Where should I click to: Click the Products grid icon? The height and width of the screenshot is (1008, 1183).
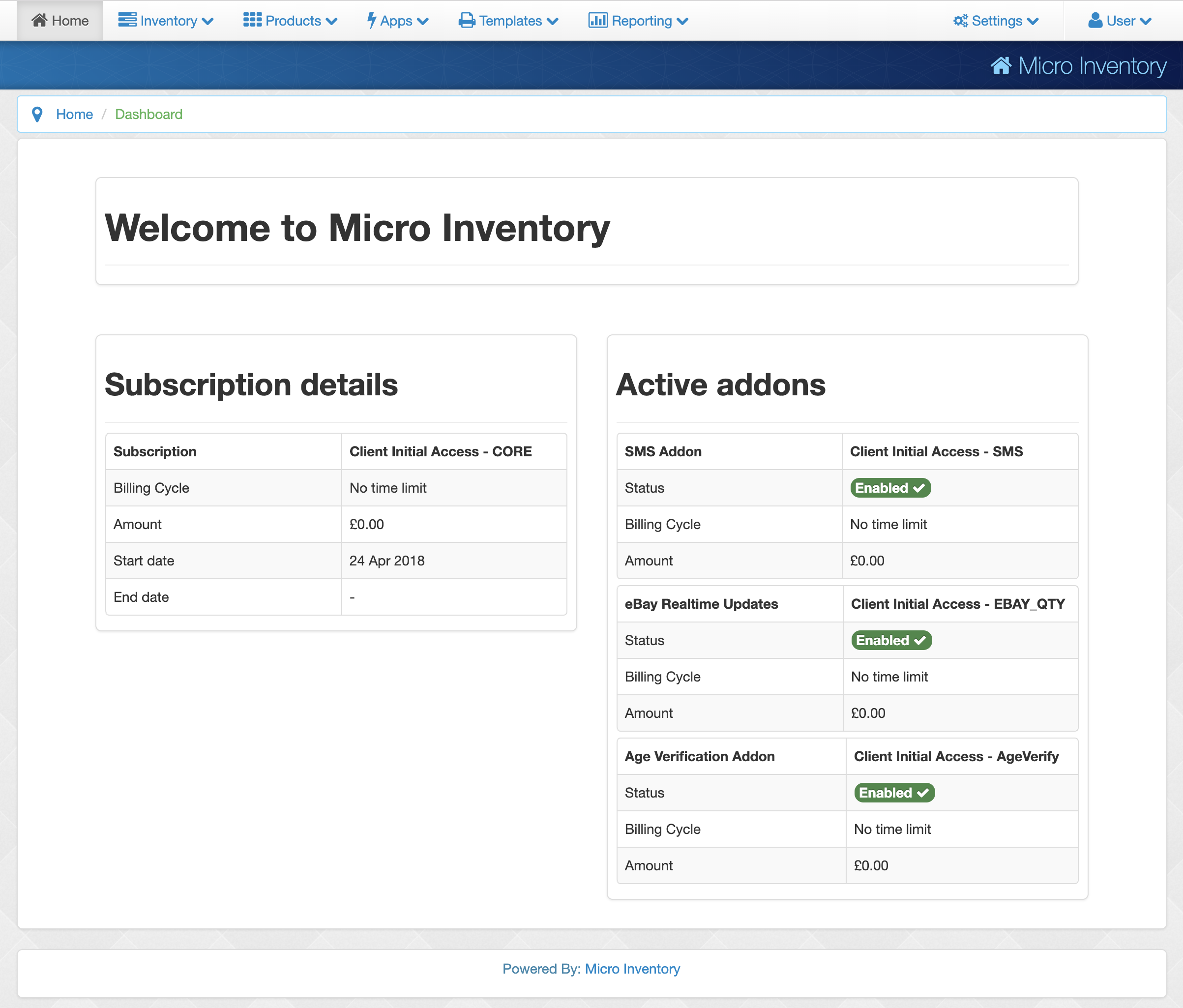tap(252, 20)
